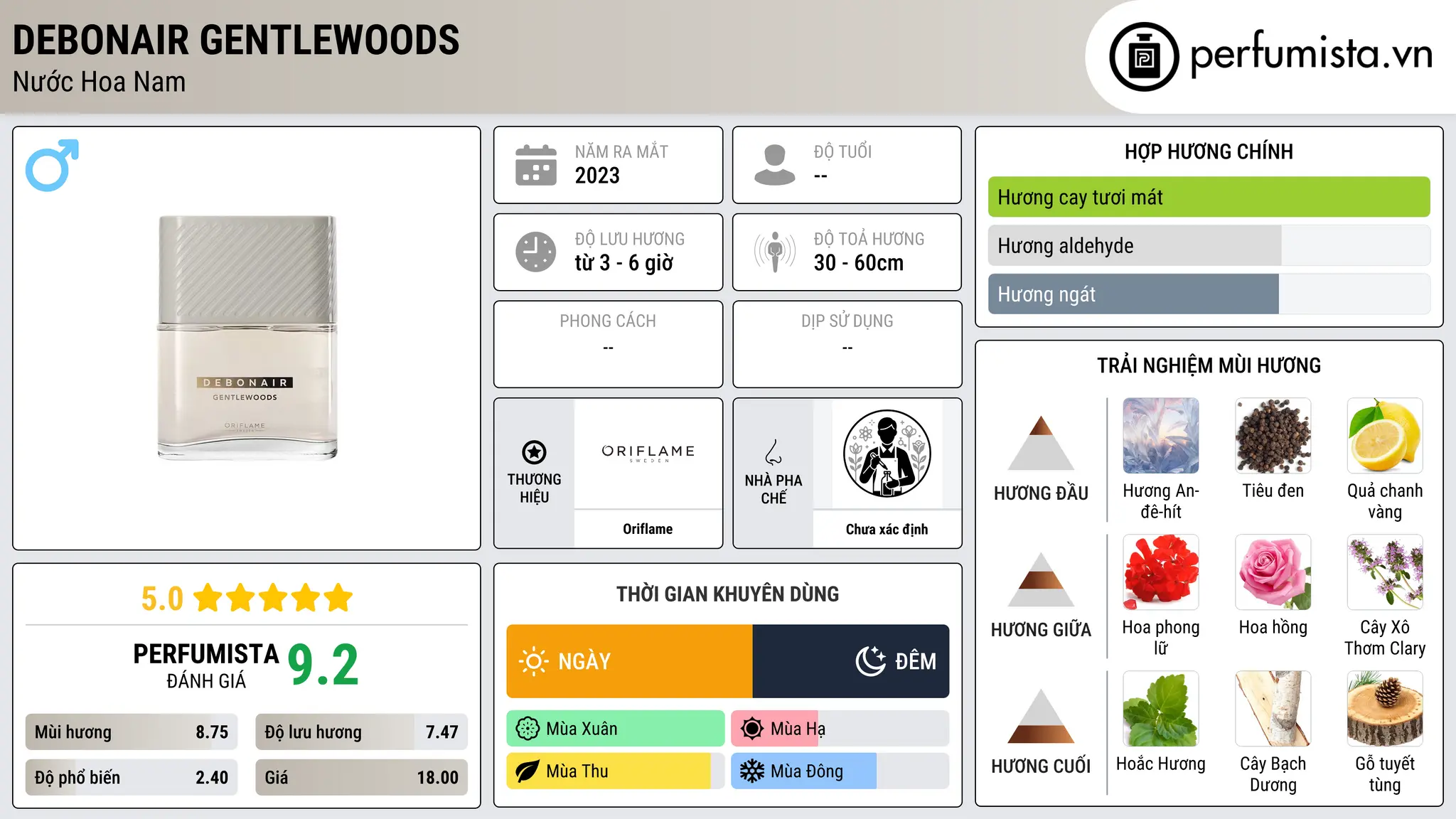Click the Thời gian khuyên dùng heading

click(x=727, y=594)
